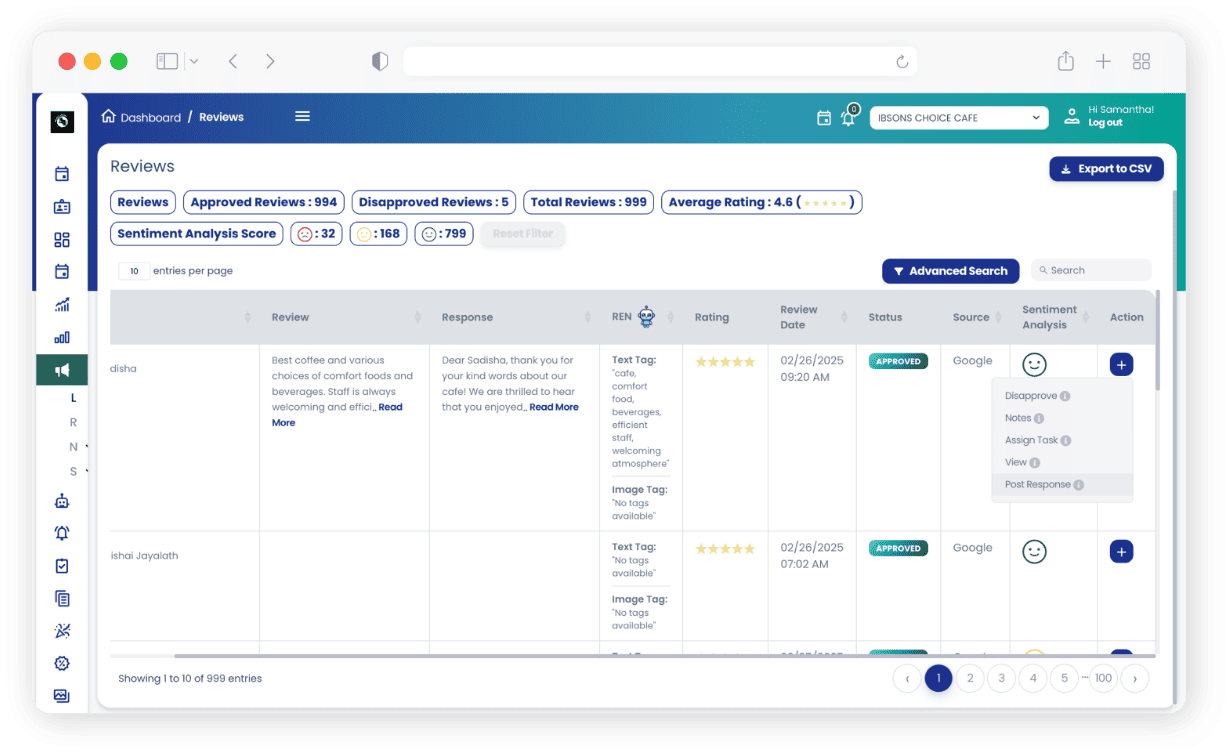
Task: Click the Safari share icon
Action: (1065, 61)
